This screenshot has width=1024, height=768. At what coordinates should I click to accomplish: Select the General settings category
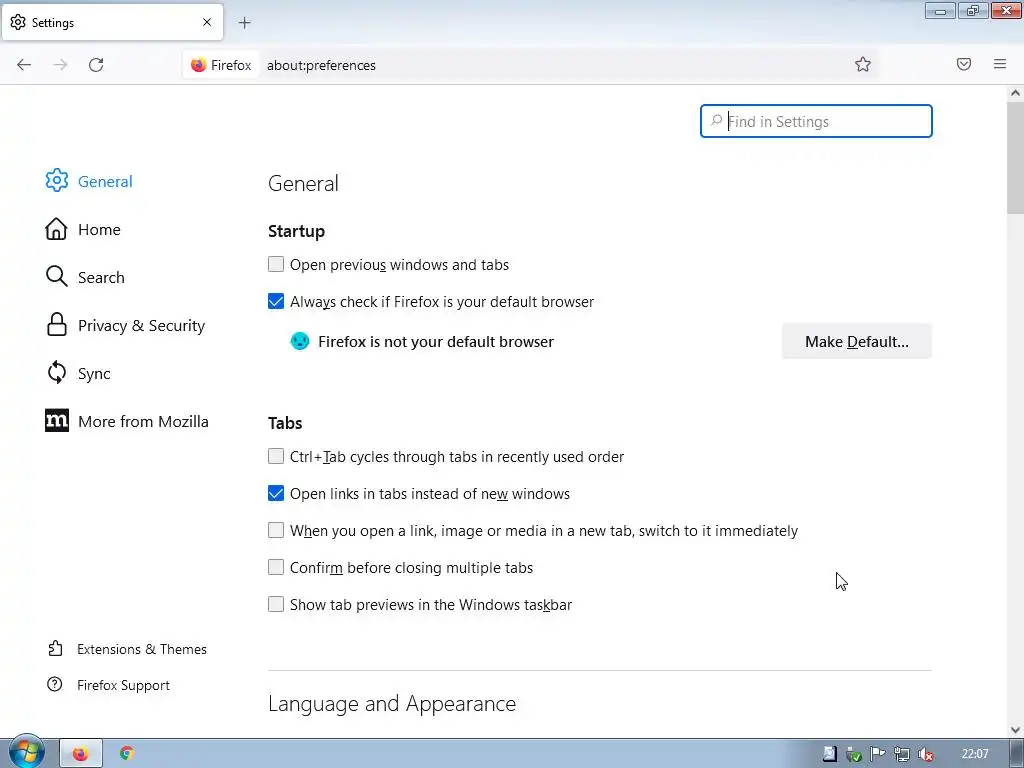click(x=105, y=182)
